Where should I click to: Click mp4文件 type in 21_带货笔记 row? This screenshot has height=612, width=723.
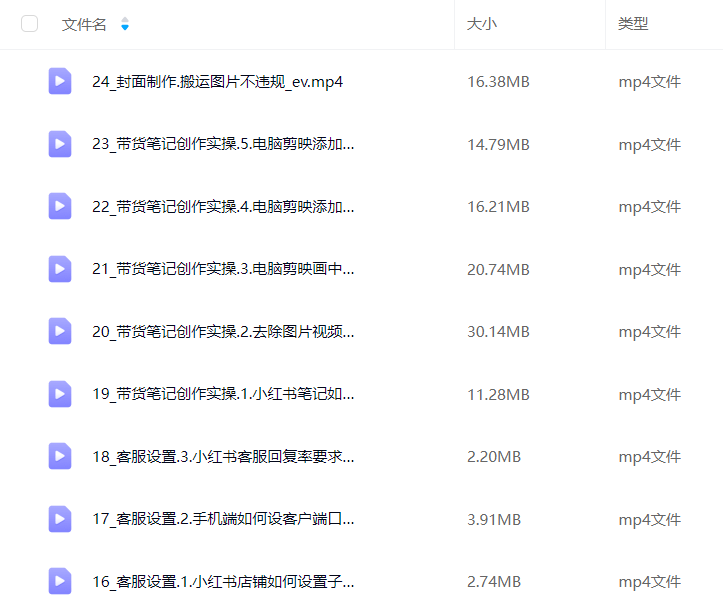click(x=649, y=269)
